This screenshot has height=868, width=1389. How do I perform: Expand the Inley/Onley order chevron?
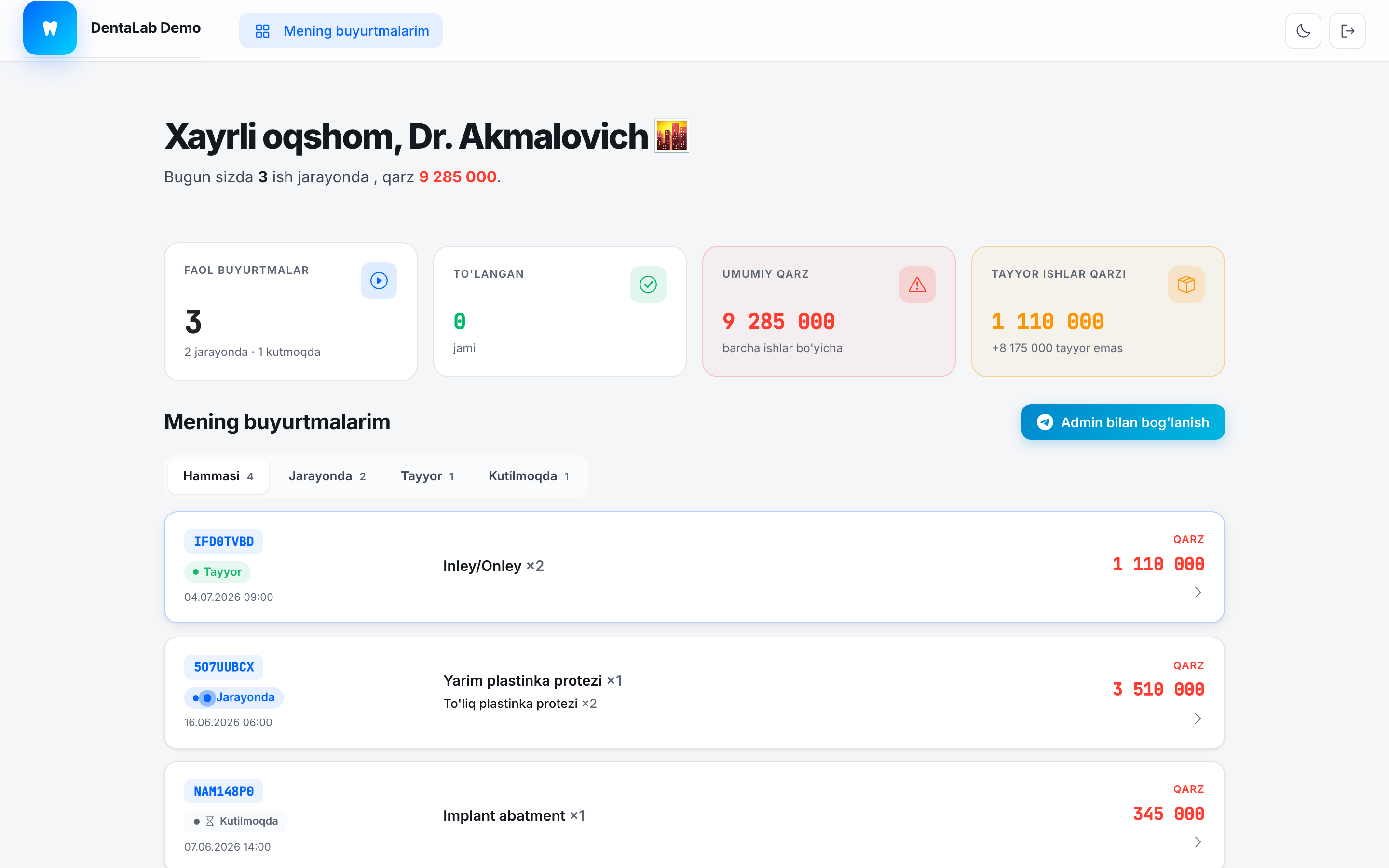[x=1198, y=592]
